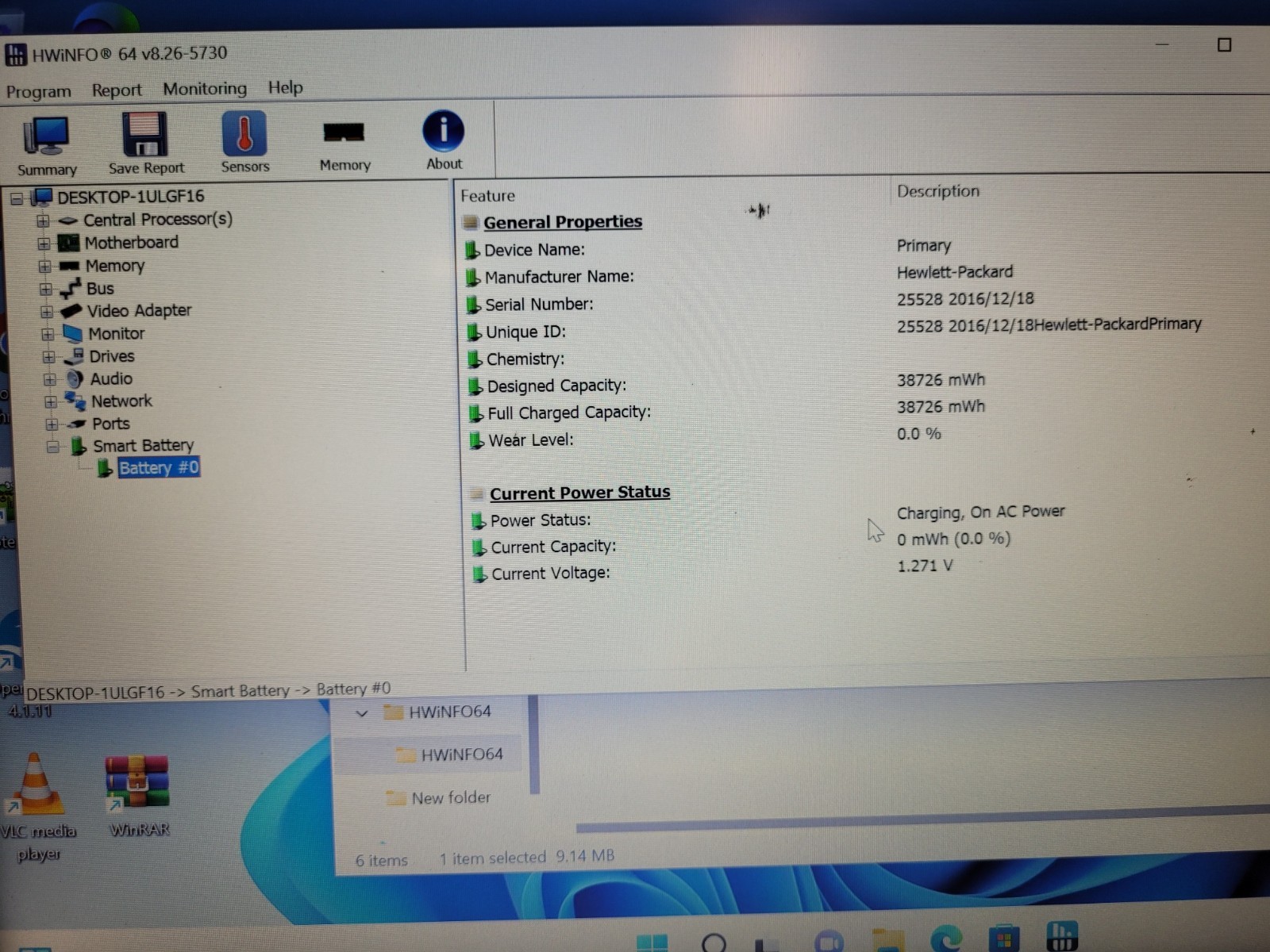The image size is (1270, 952).
Task: Expand the Network node
Action: (51, 402)
